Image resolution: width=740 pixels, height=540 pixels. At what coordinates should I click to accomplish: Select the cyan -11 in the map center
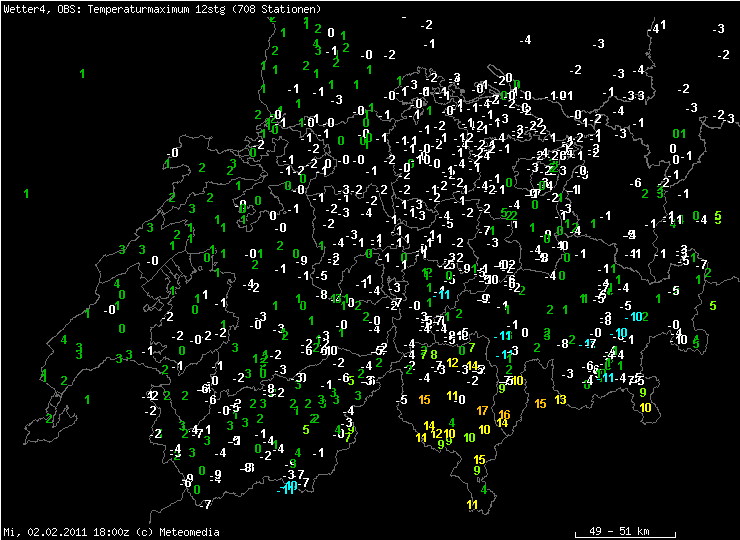tap(441, 293)
